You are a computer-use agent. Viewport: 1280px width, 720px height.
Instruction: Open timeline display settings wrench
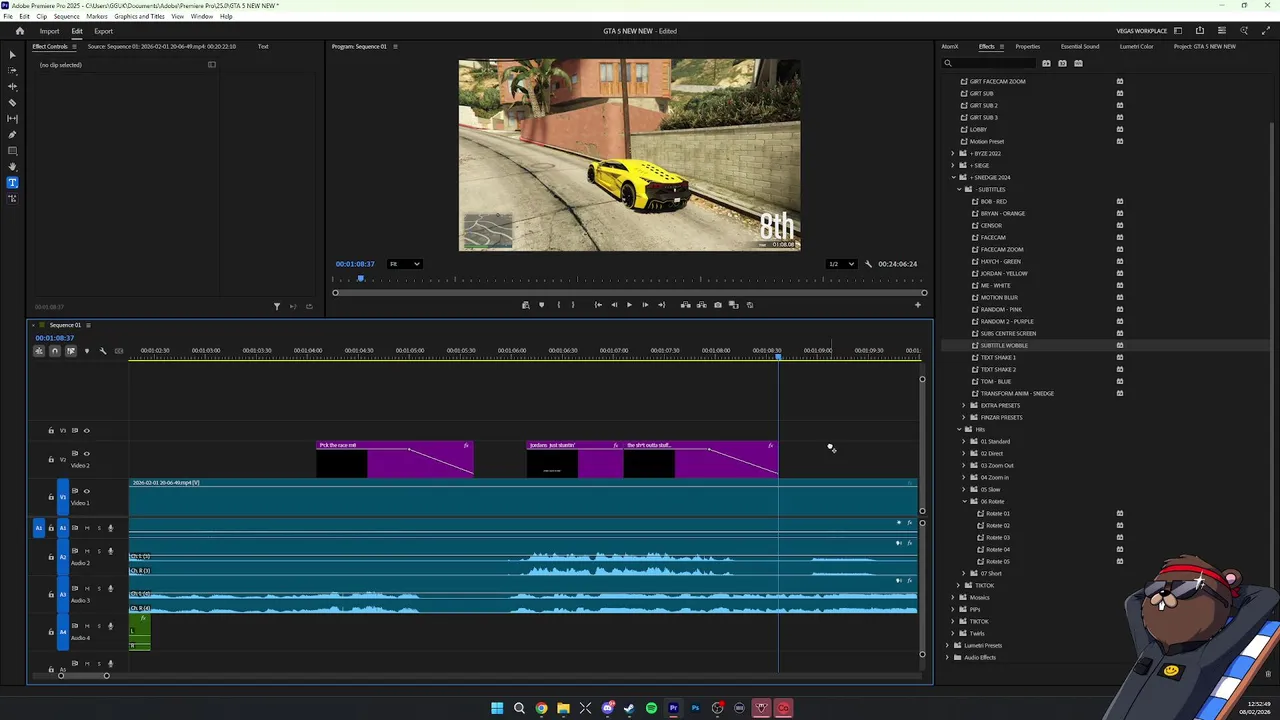[x=102, y=351]
